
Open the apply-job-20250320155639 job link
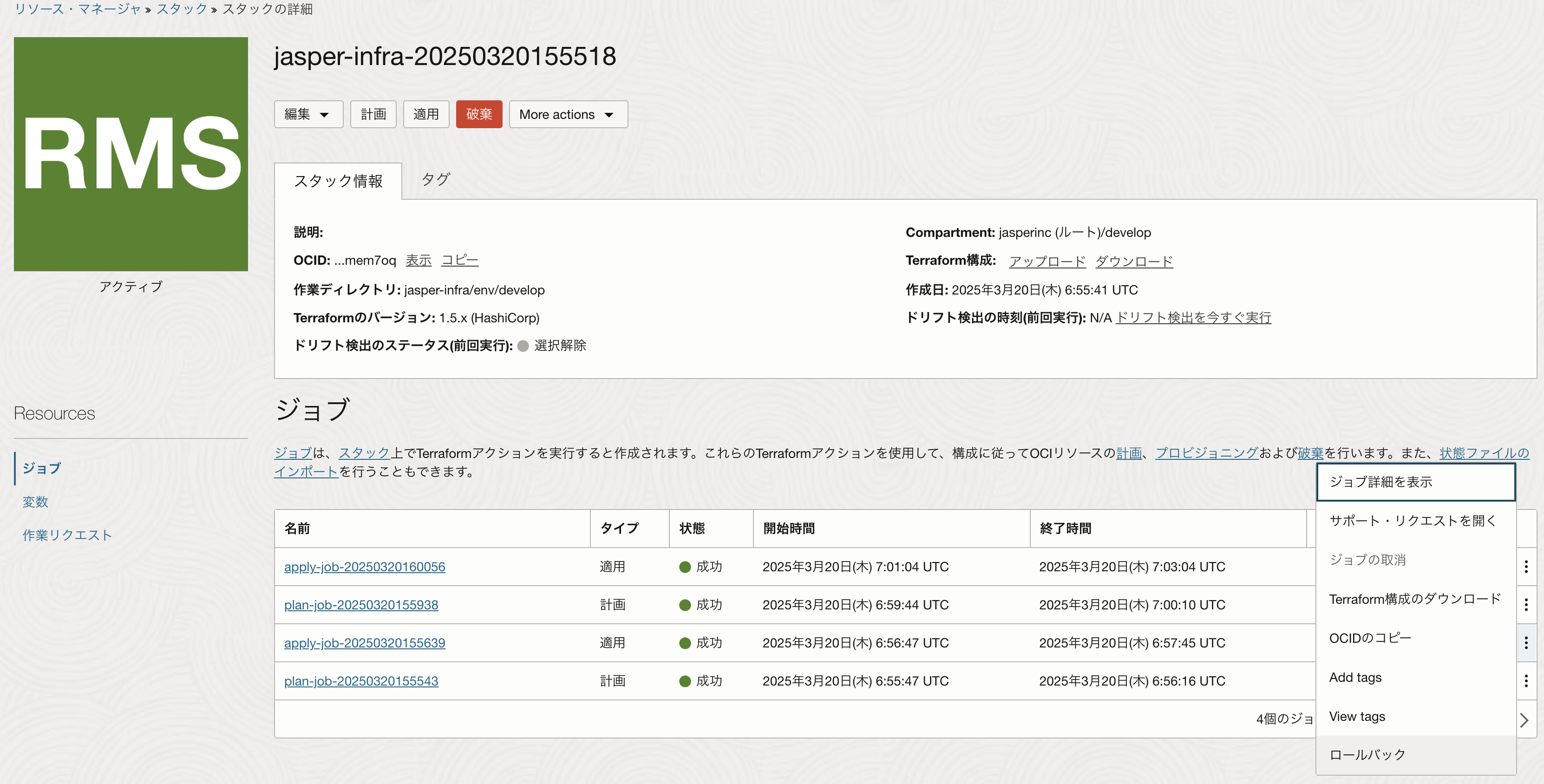pyautogui.click(x=365, y=642)
